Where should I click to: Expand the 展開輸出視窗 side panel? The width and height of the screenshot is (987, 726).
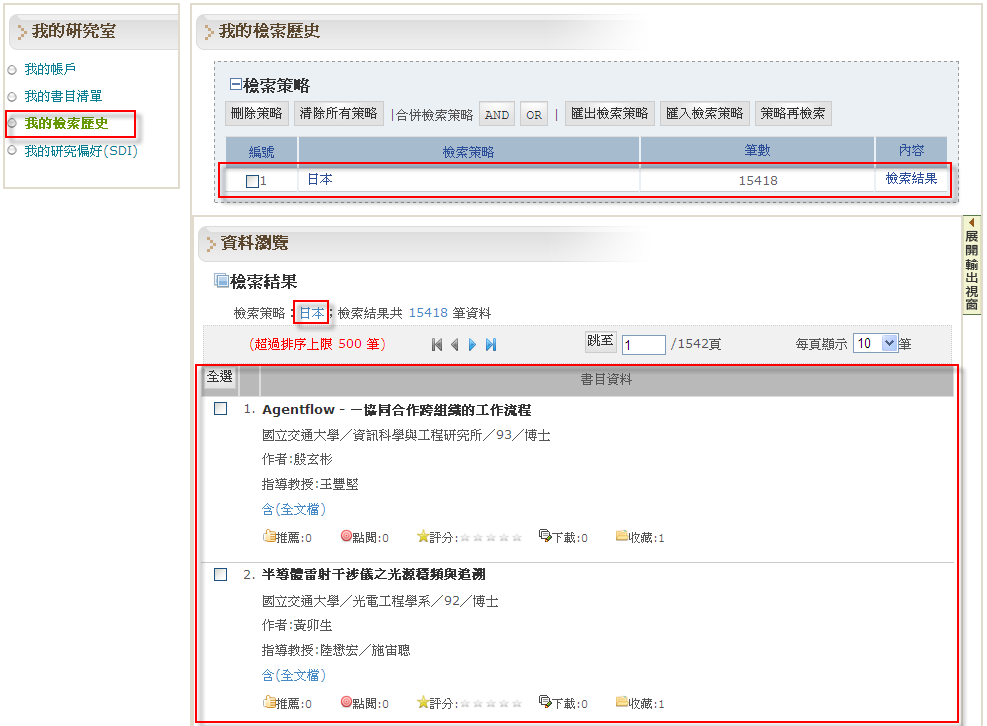971,264
